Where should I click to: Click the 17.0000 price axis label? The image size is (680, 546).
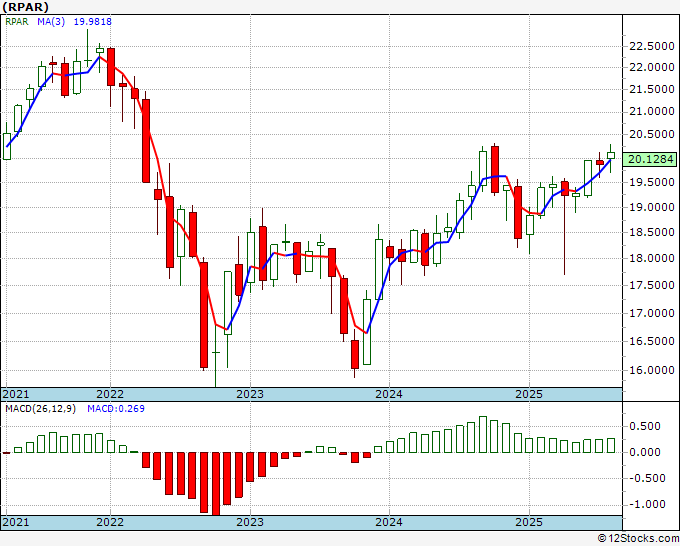(x=652, y=313)
